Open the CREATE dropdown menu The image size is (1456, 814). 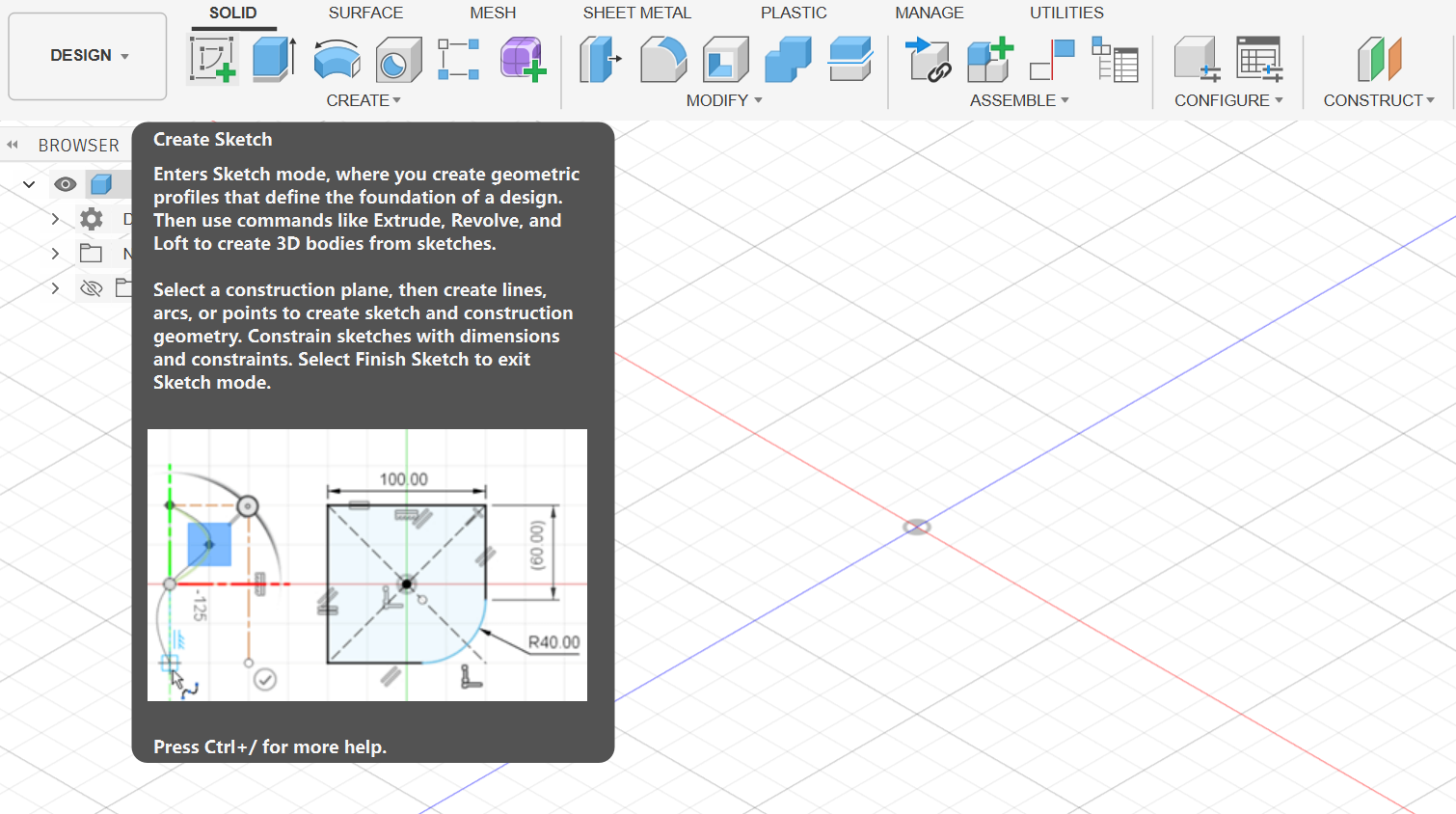(364, 100)
